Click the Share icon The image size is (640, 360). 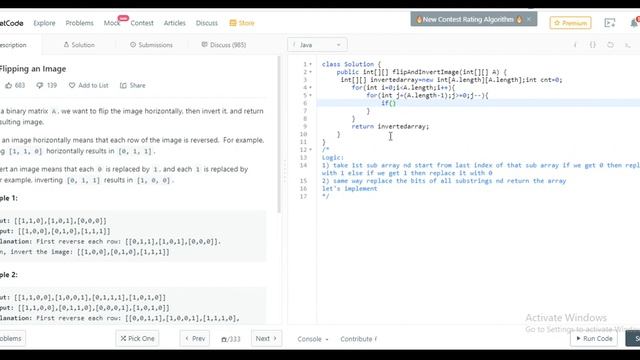pyautogui.click(x=123, y=85)
